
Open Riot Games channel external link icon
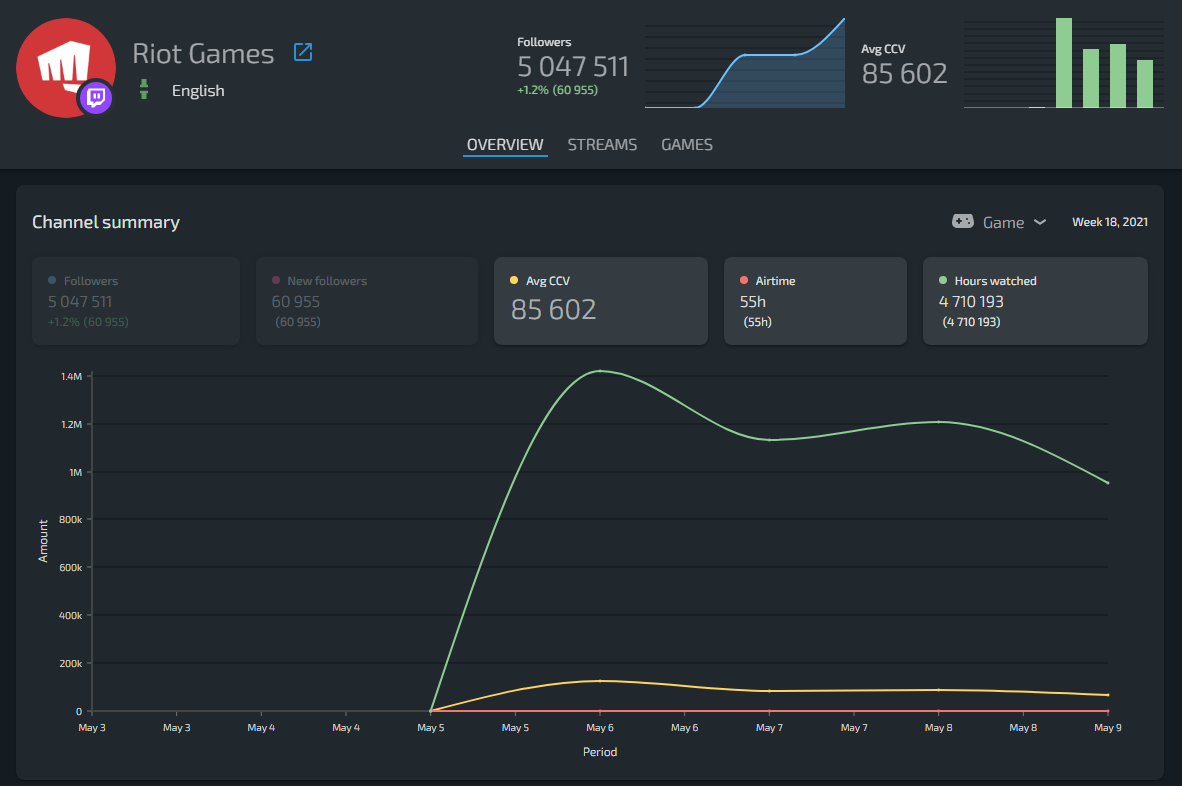point(303,52)
